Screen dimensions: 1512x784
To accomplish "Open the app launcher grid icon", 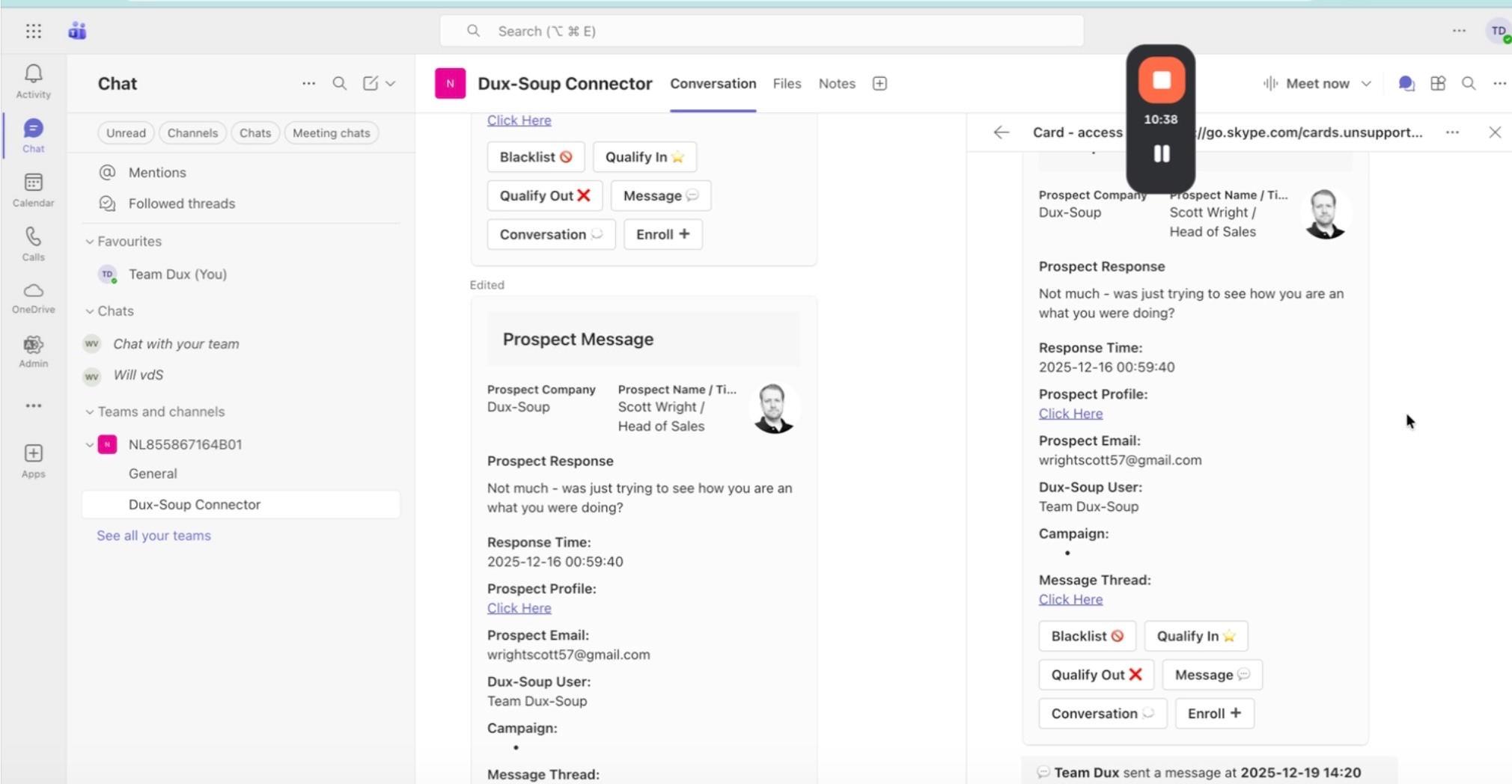I will click(33, 31).
